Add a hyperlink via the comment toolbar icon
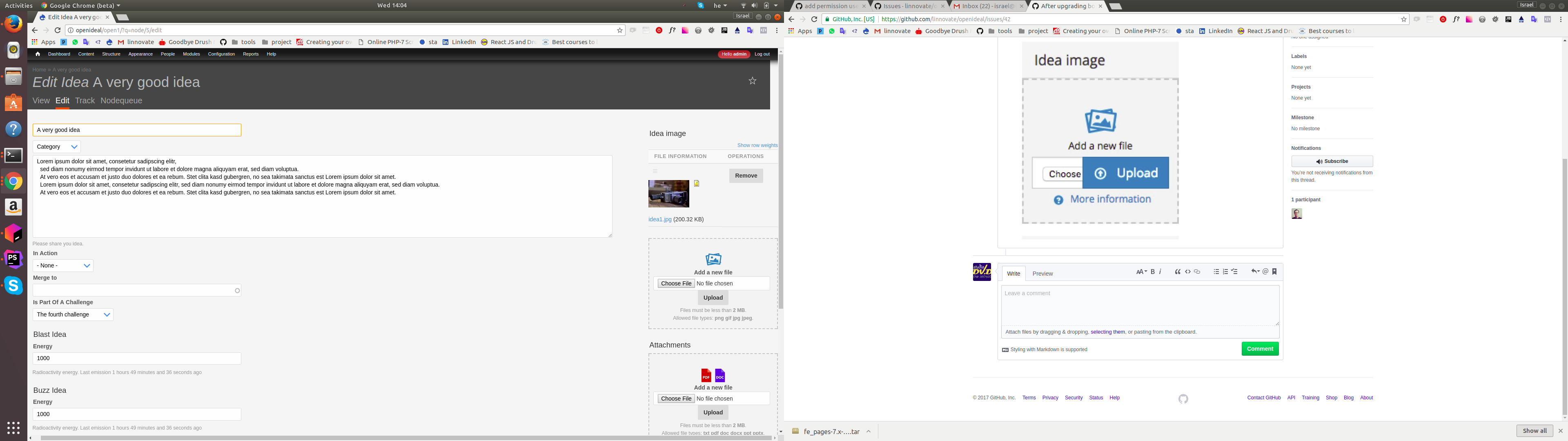The height and width of the screenshot is (441, 1568). tap(1197, 272)
